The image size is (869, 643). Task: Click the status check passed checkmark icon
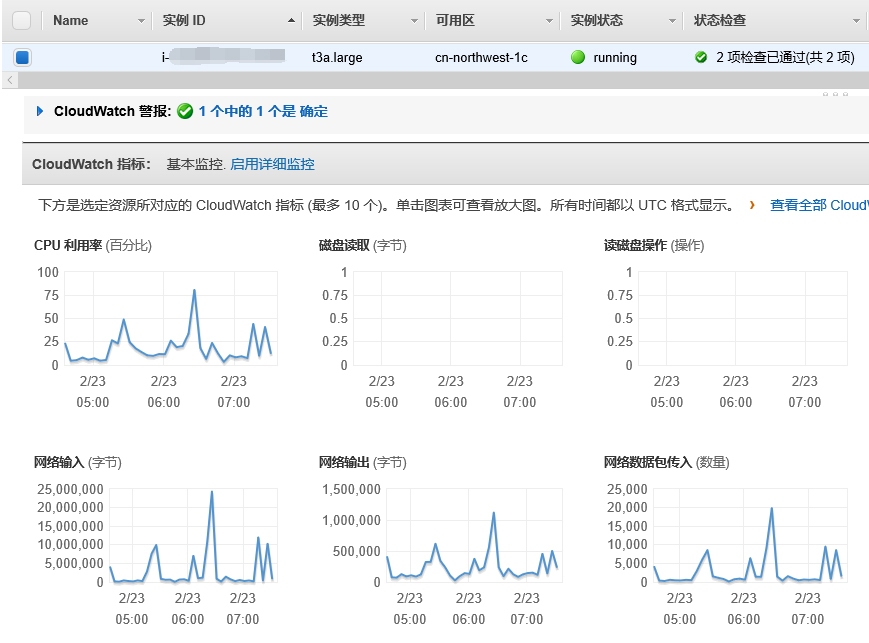pyautogui.click(x=701, y=58)
